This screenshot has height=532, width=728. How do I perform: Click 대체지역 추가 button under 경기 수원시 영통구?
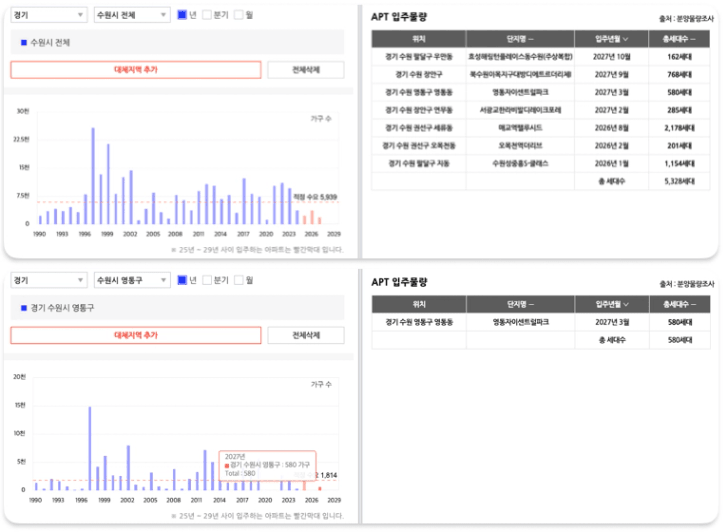click(x=136, y=335)
